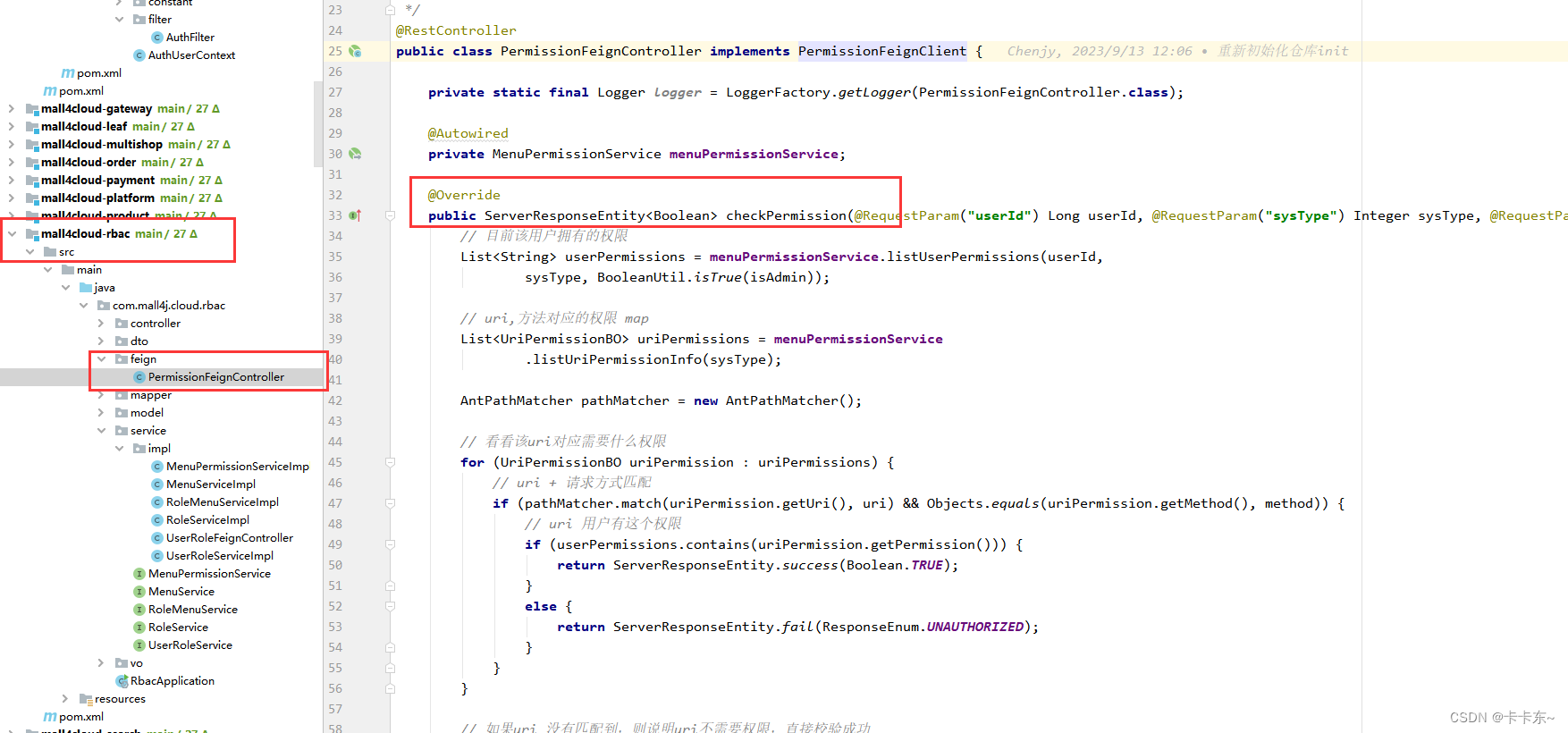Expand the resources folder node
The width and height of the screenshot is (1568, 733).
pos(65,699)
